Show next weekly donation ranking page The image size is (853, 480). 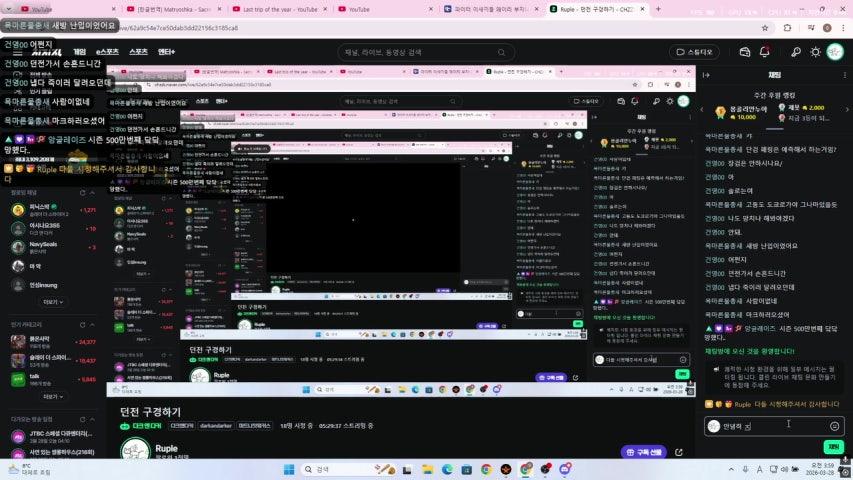[847, 109]
